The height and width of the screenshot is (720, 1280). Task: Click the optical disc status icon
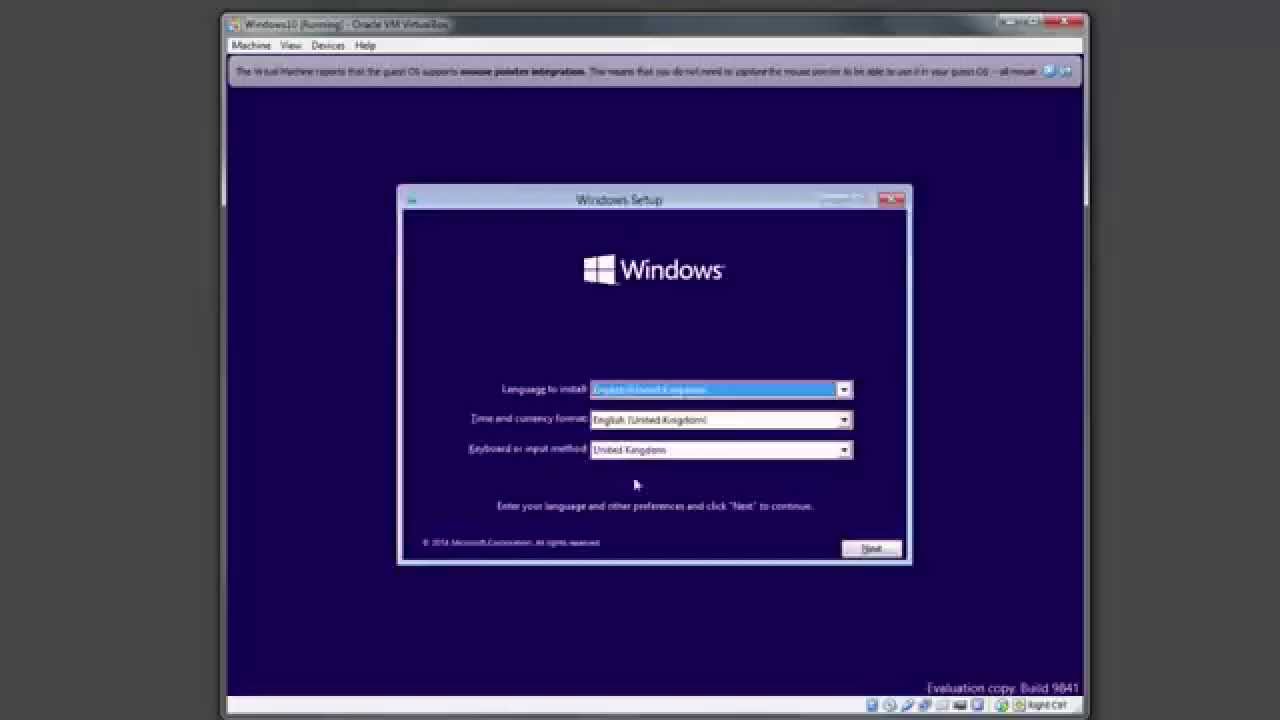(890, 705)
